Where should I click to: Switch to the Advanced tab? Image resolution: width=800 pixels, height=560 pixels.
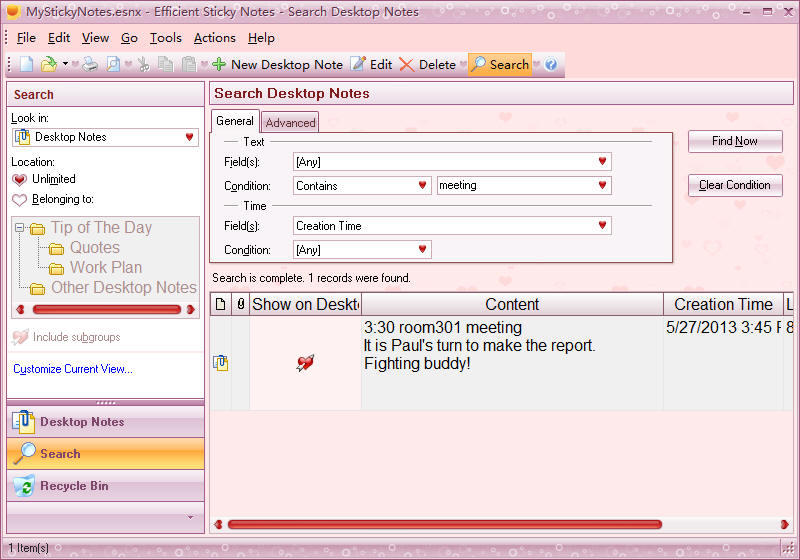tap(290, 122)
